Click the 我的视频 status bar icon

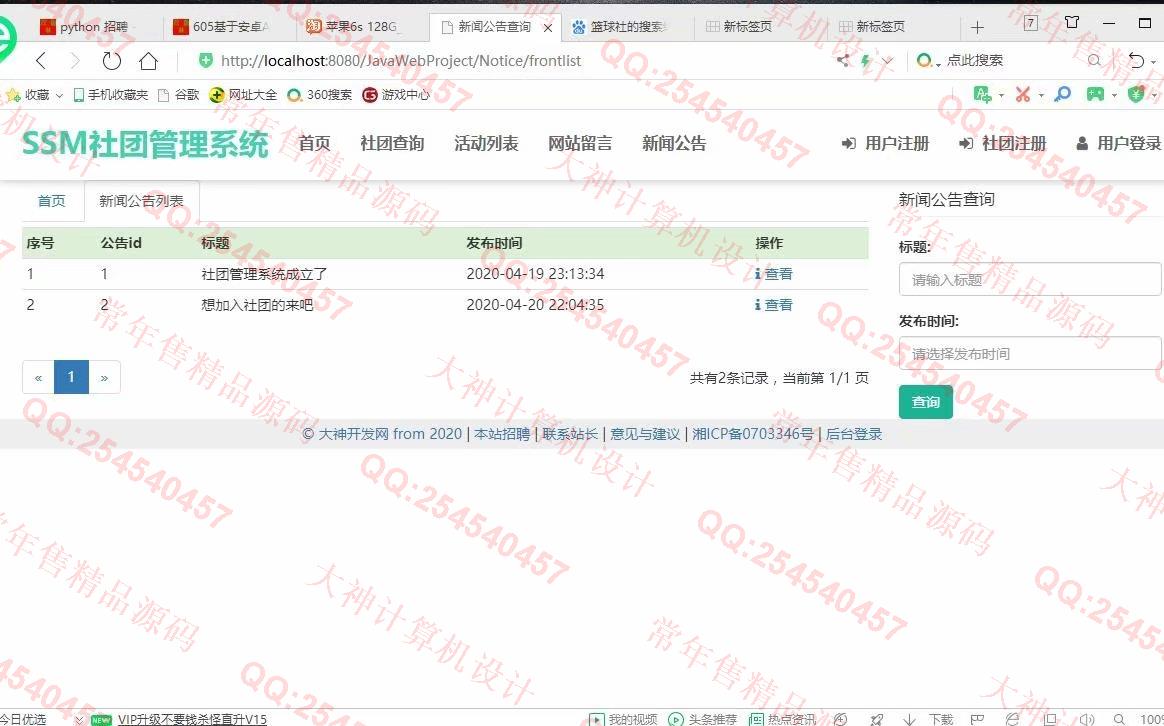624,719
